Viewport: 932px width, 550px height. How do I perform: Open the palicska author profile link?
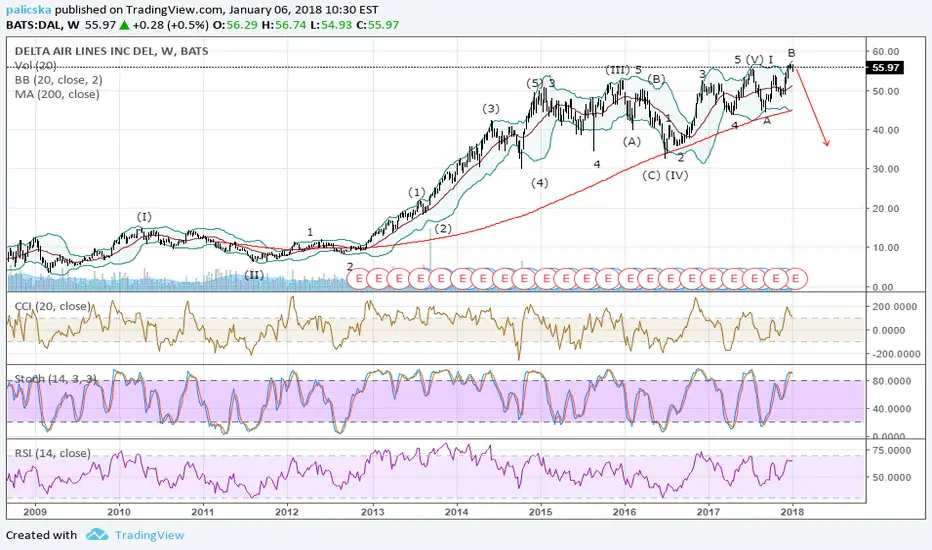pyautogui.click(x=29, y=10)
